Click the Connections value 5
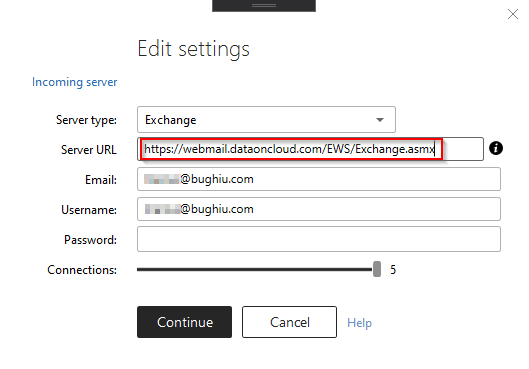 pyautogui.click(x=393, y=270)
